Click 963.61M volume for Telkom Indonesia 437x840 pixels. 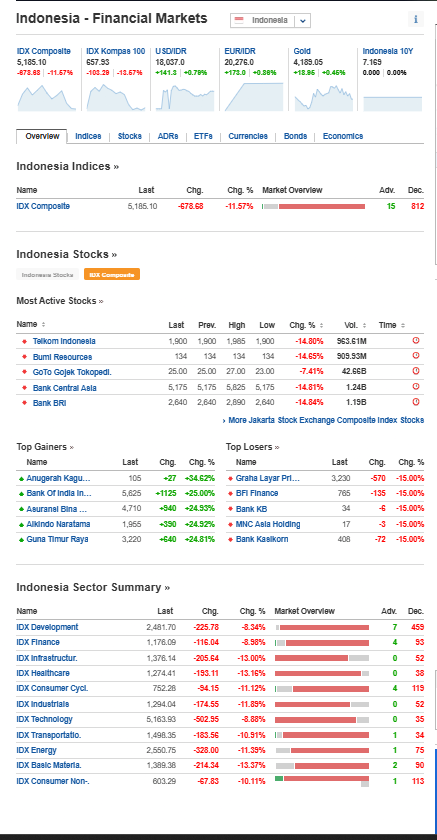tap(352, 341)
